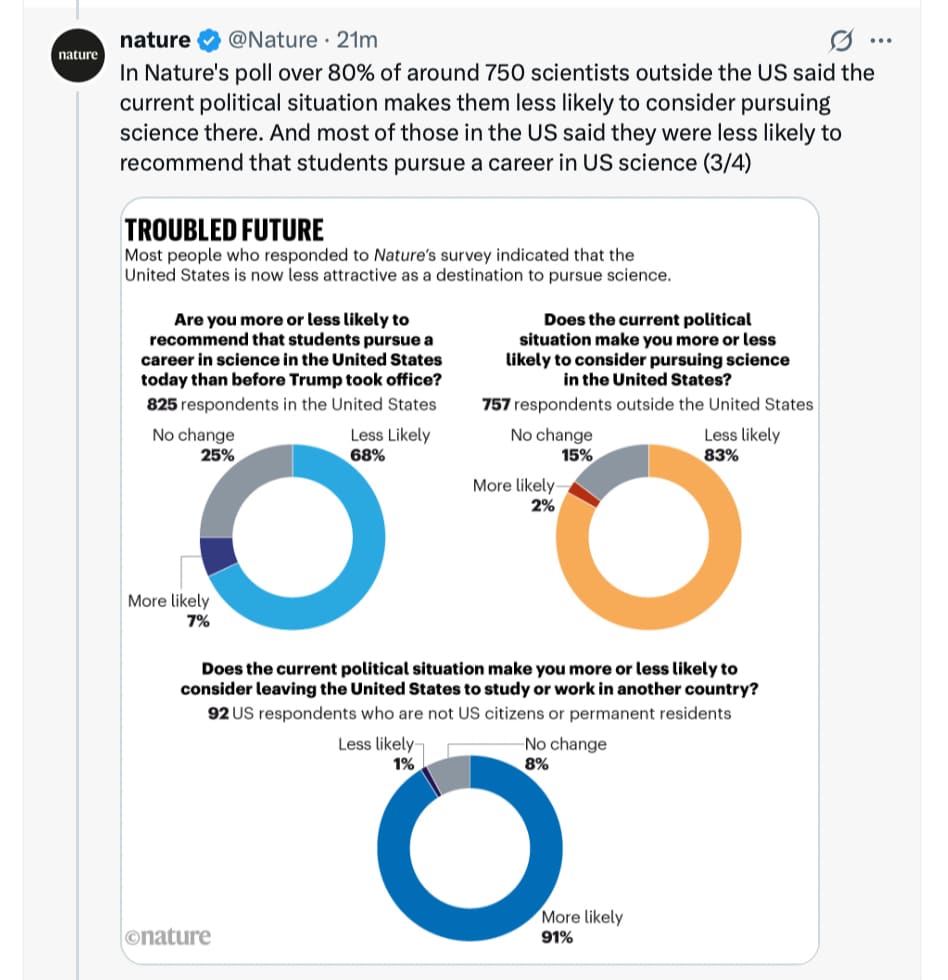This screenshot has width=948, height=980.
Task: Click the 757 respondents caption text
Action: pos(647,404)
